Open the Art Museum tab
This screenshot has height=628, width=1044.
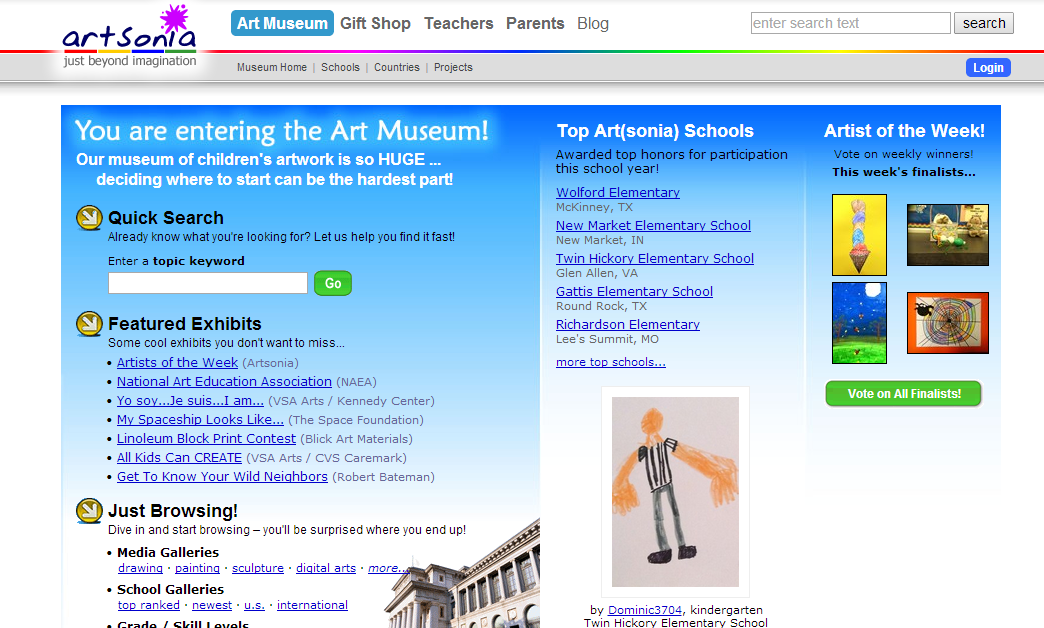(282, 23)
